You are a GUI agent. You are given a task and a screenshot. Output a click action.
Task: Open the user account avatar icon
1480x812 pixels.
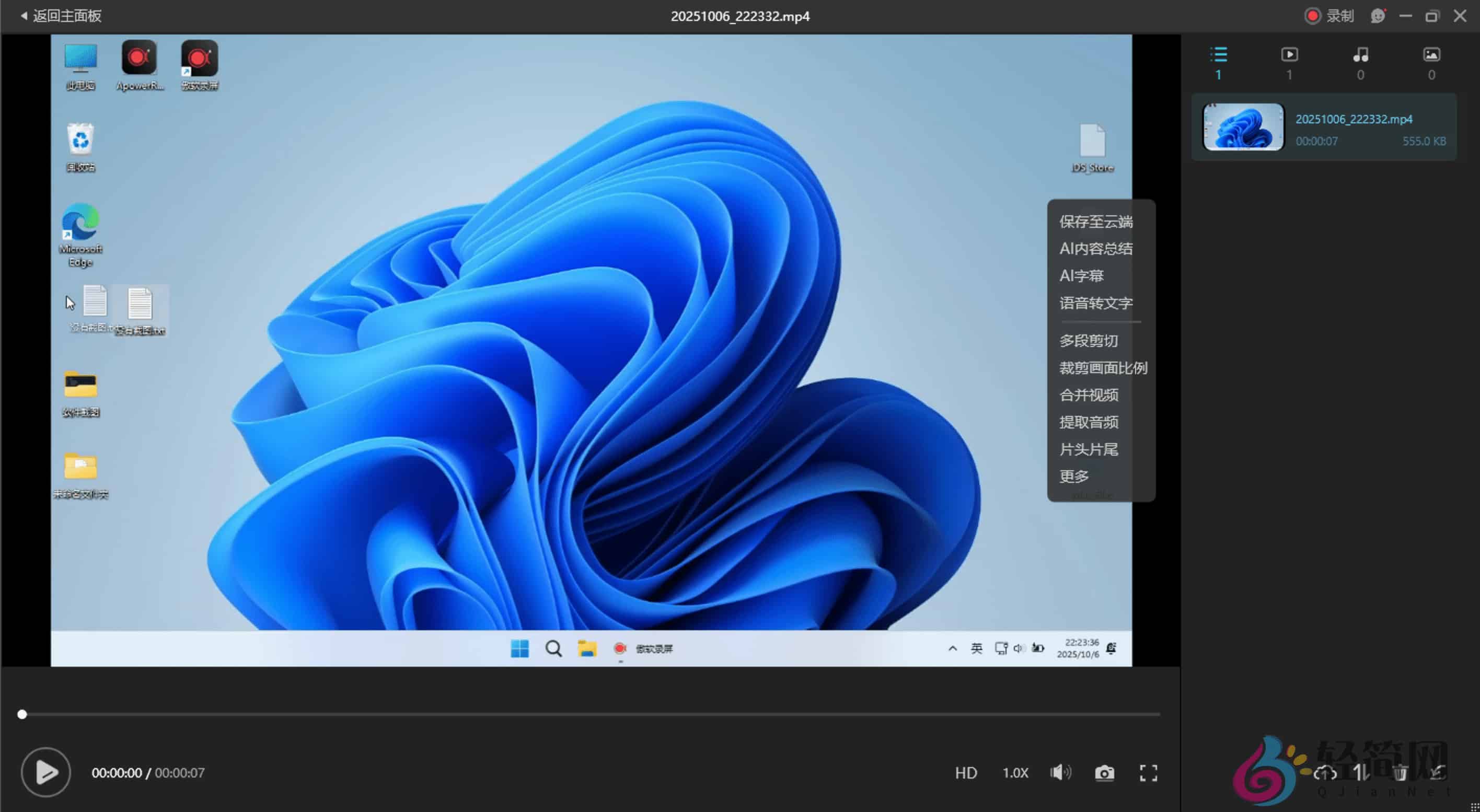(1378, 16)
